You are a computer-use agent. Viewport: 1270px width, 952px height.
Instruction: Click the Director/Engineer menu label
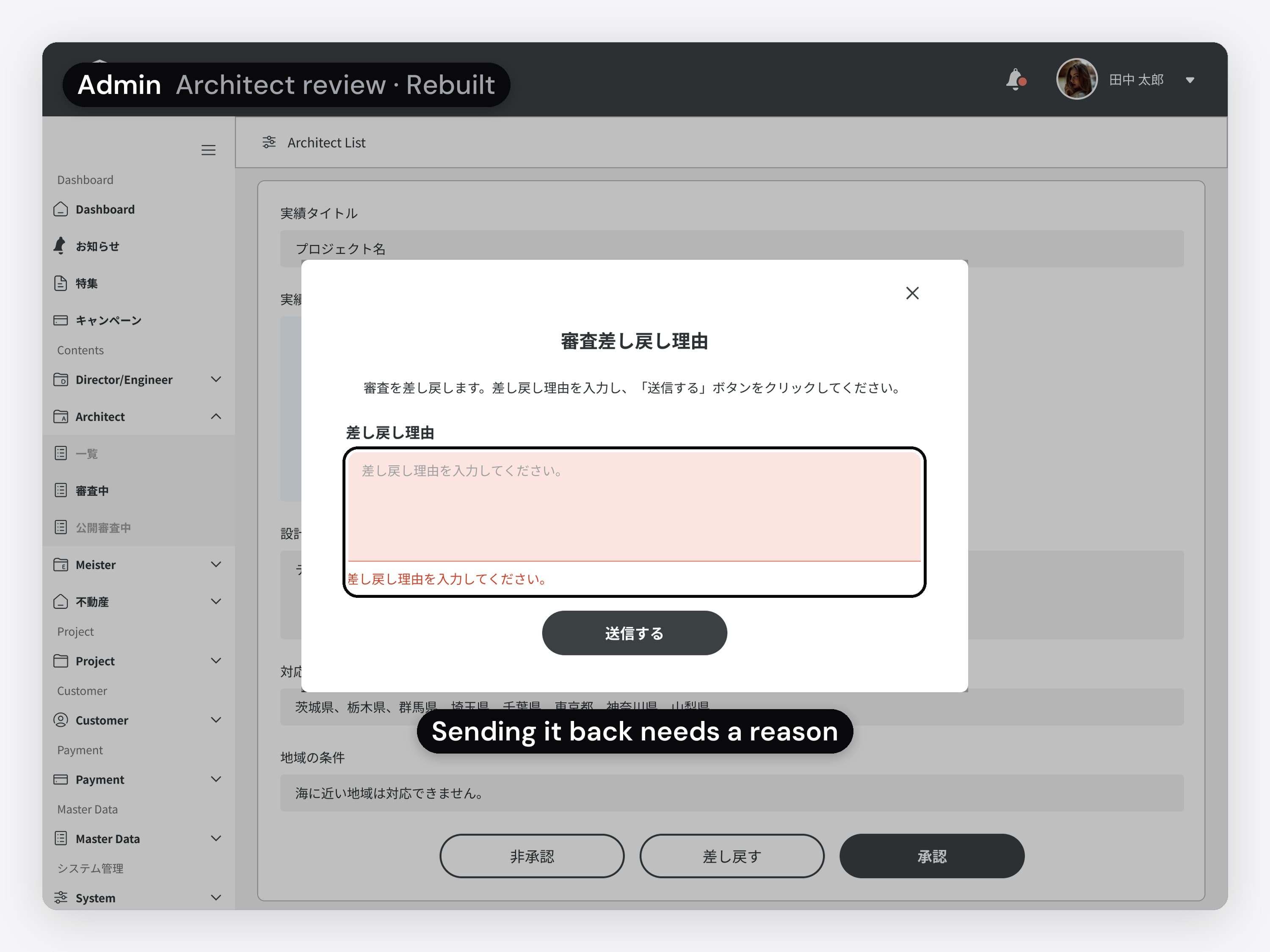[124, 380]
